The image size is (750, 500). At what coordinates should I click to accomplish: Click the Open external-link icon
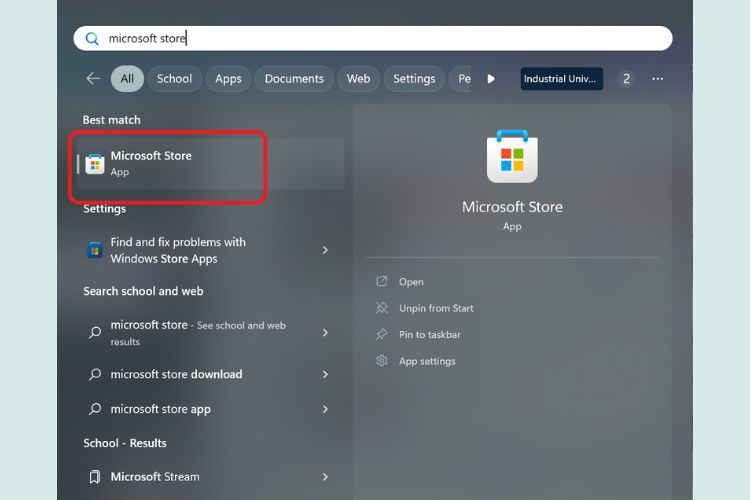382,281
